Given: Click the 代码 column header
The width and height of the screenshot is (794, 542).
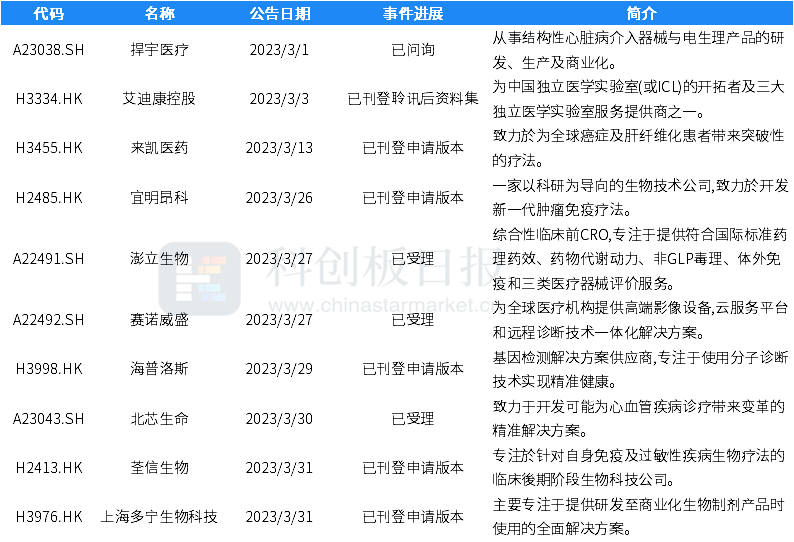Looking at the screenshot, I should [x=49, y=13].
